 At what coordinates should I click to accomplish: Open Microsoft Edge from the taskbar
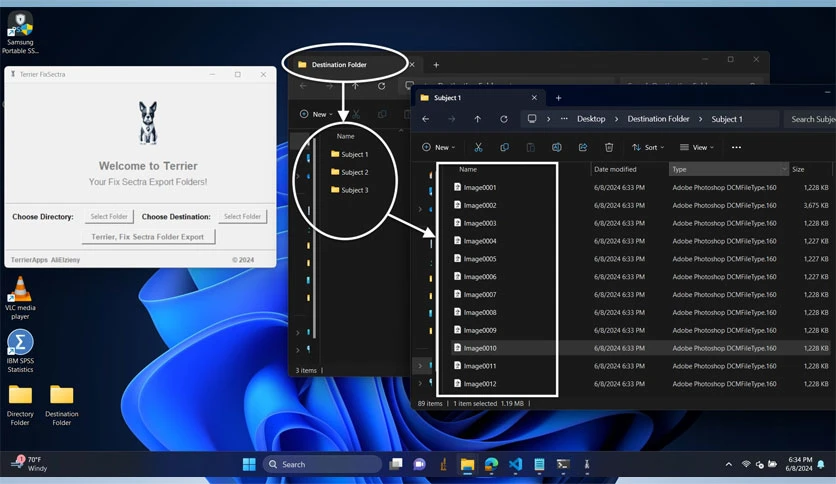tap(491, 464)
